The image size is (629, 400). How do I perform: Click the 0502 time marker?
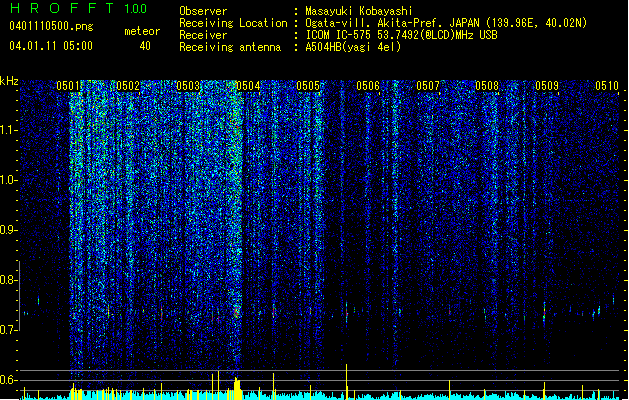click(x=128, y=86)
